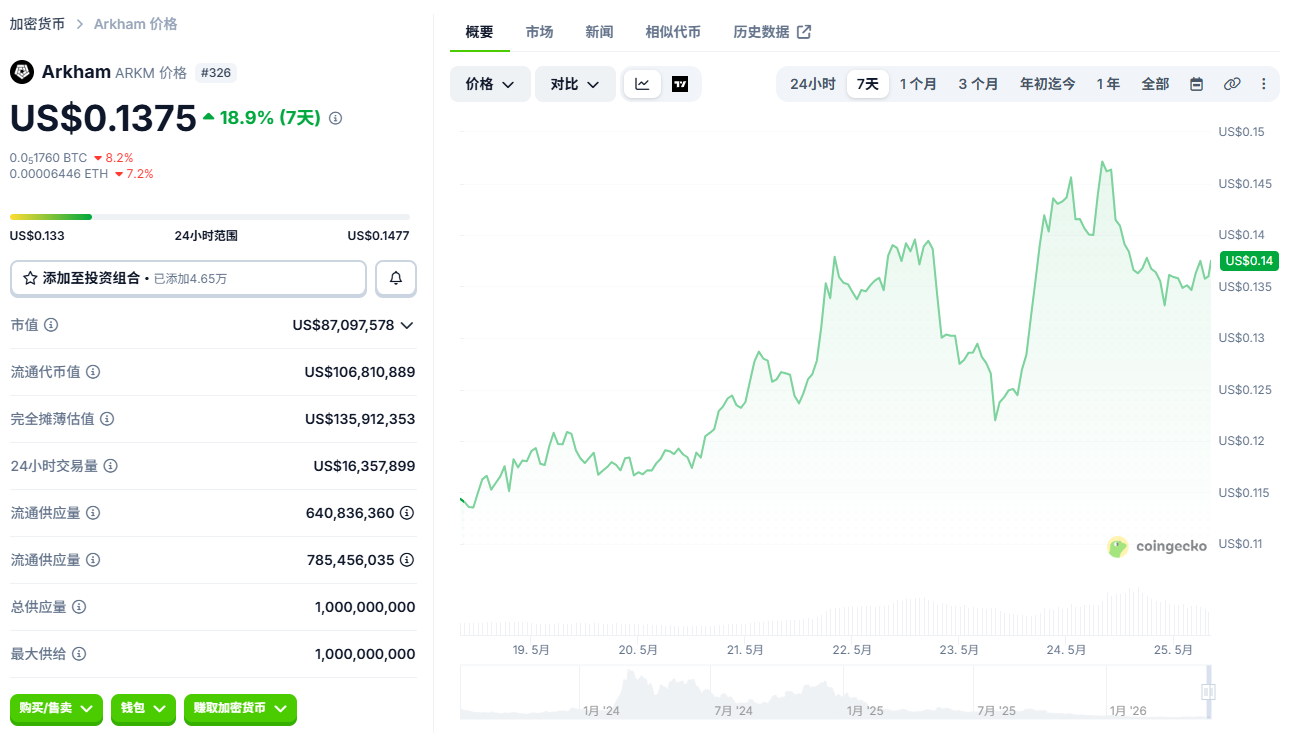Open 购买/售卖 dropdown
The height and width of the screenshot is (733, 1298).
click(57, 708)
